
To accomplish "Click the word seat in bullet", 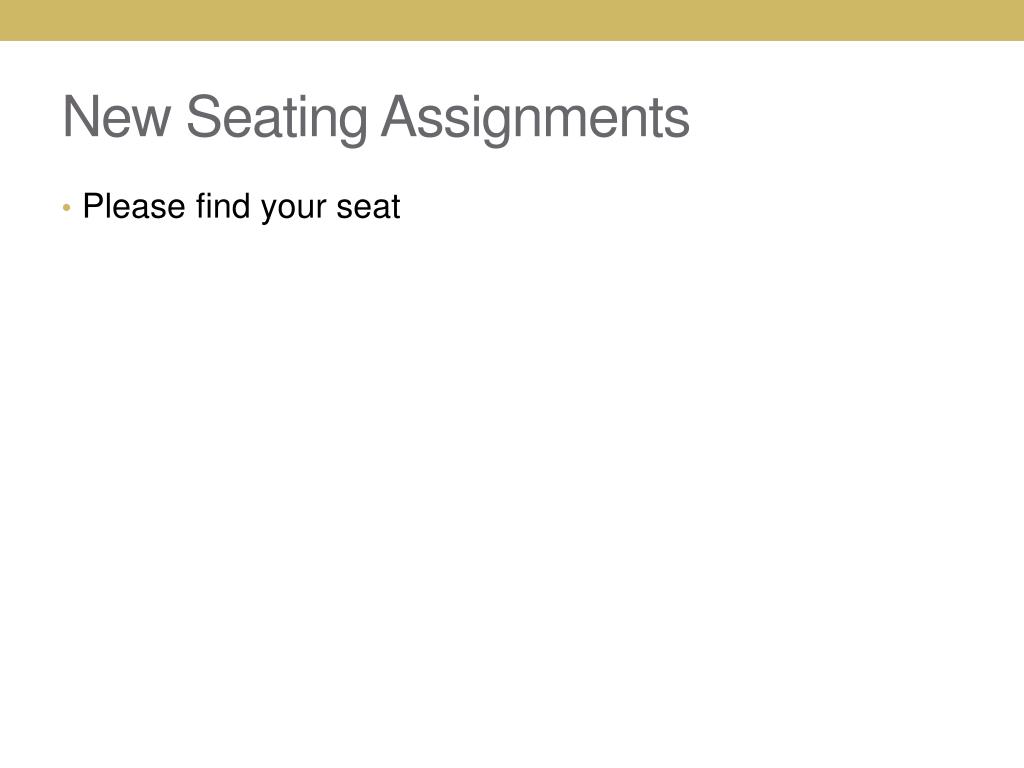I will click(368, 208).
